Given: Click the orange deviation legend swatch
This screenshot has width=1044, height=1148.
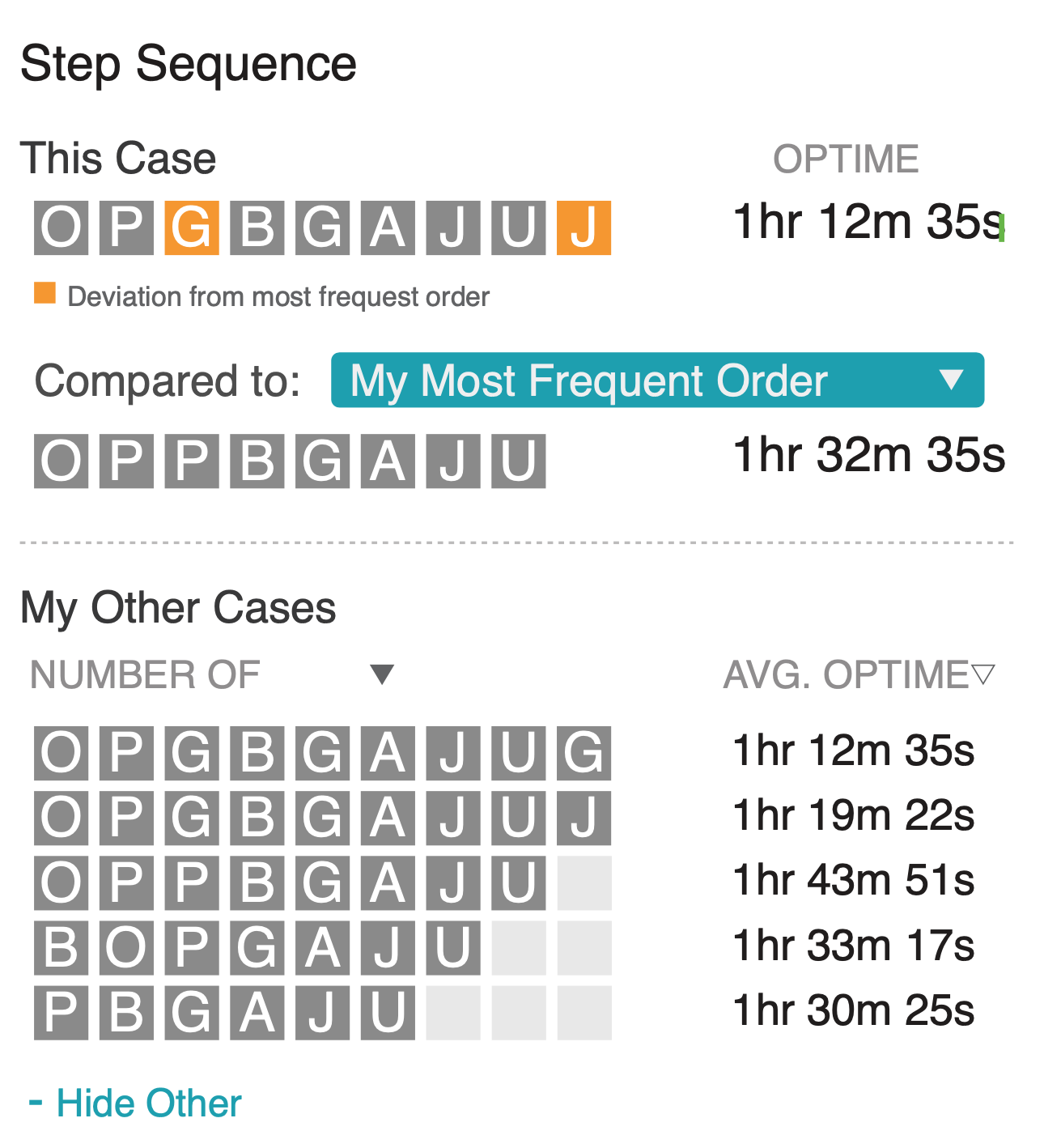Looking at the screenshot, I should point(45,293).
